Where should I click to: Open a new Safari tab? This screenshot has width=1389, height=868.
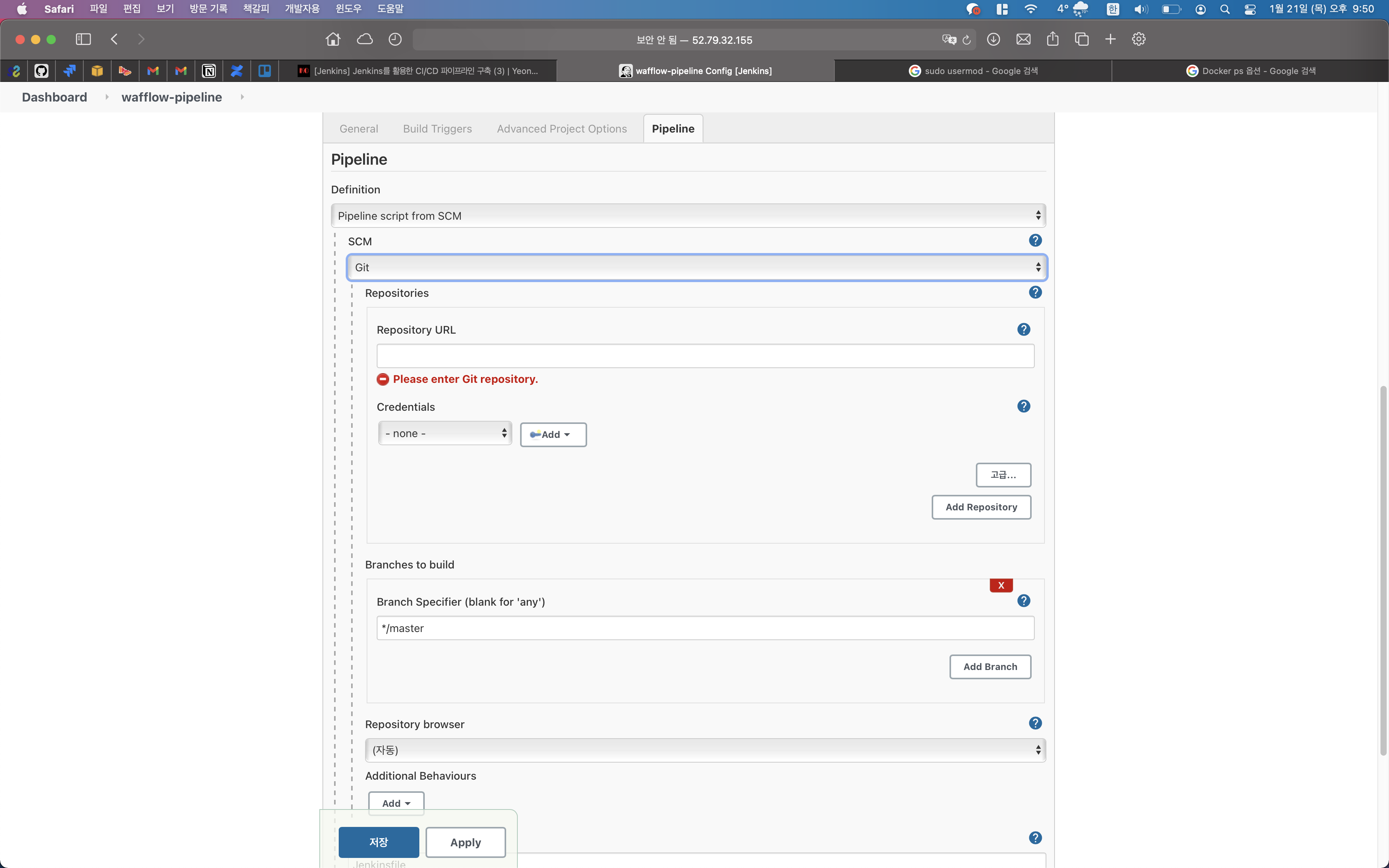point(1111,39)
